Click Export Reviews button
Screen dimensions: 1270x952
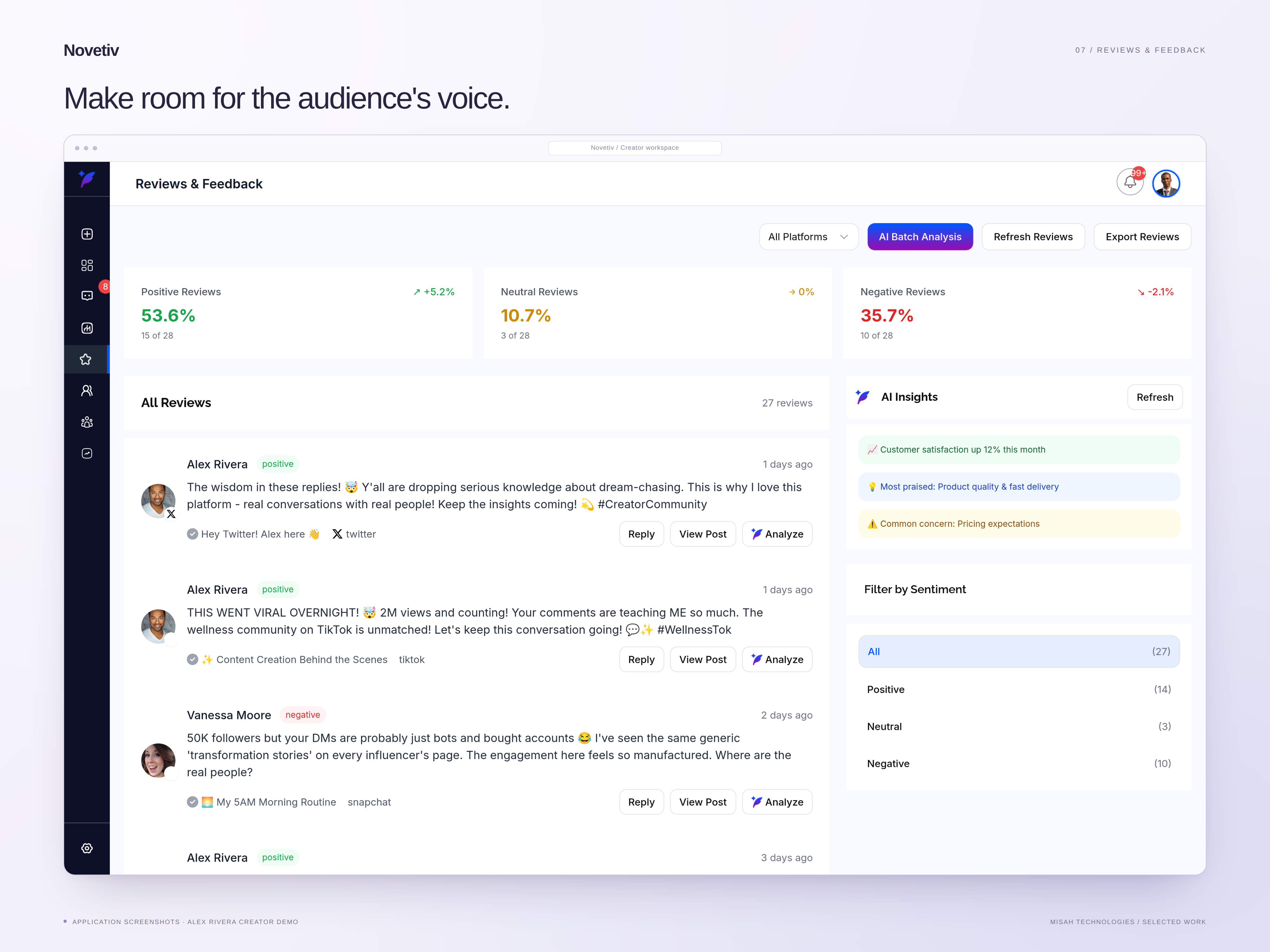[1142, 236]
